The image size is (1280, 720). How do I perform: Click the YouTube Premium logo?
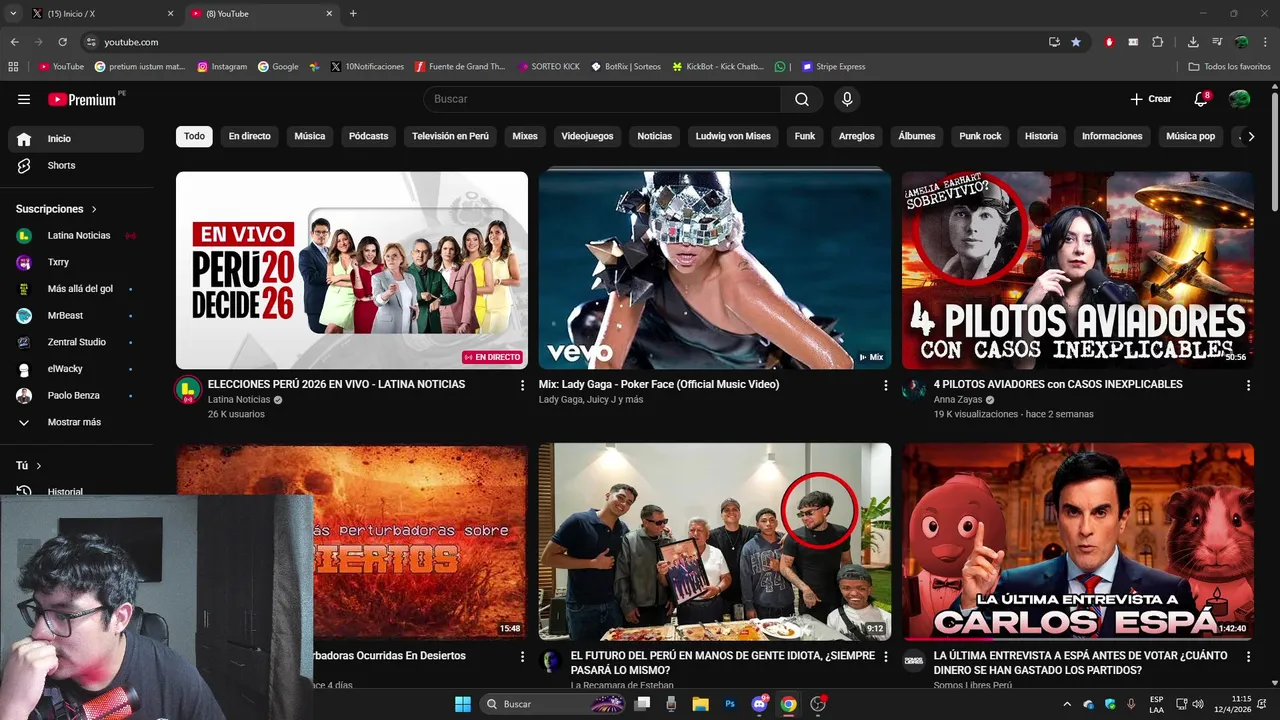coord(84,99)
